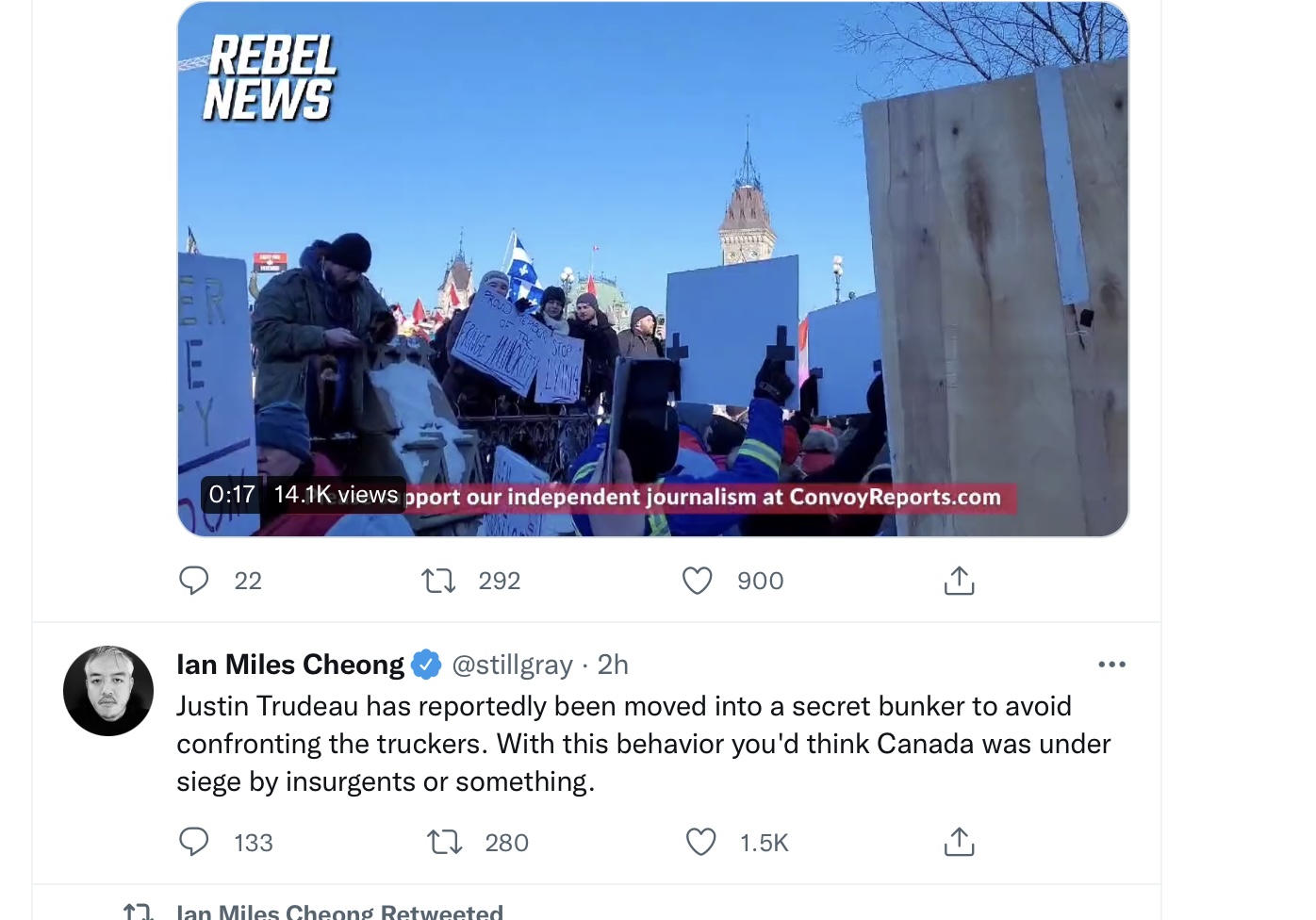Screen dimensions: 1316x920
Task: Click the retweet indicator icon at bottom
Action: click(x=138, y=911)
